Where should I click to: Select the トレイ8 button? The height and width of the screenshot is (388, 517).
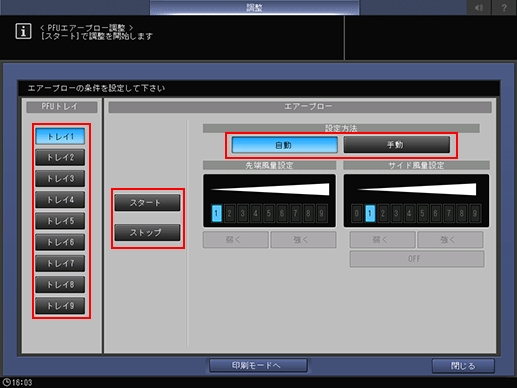pyautogui.click(x=60, y=285)
